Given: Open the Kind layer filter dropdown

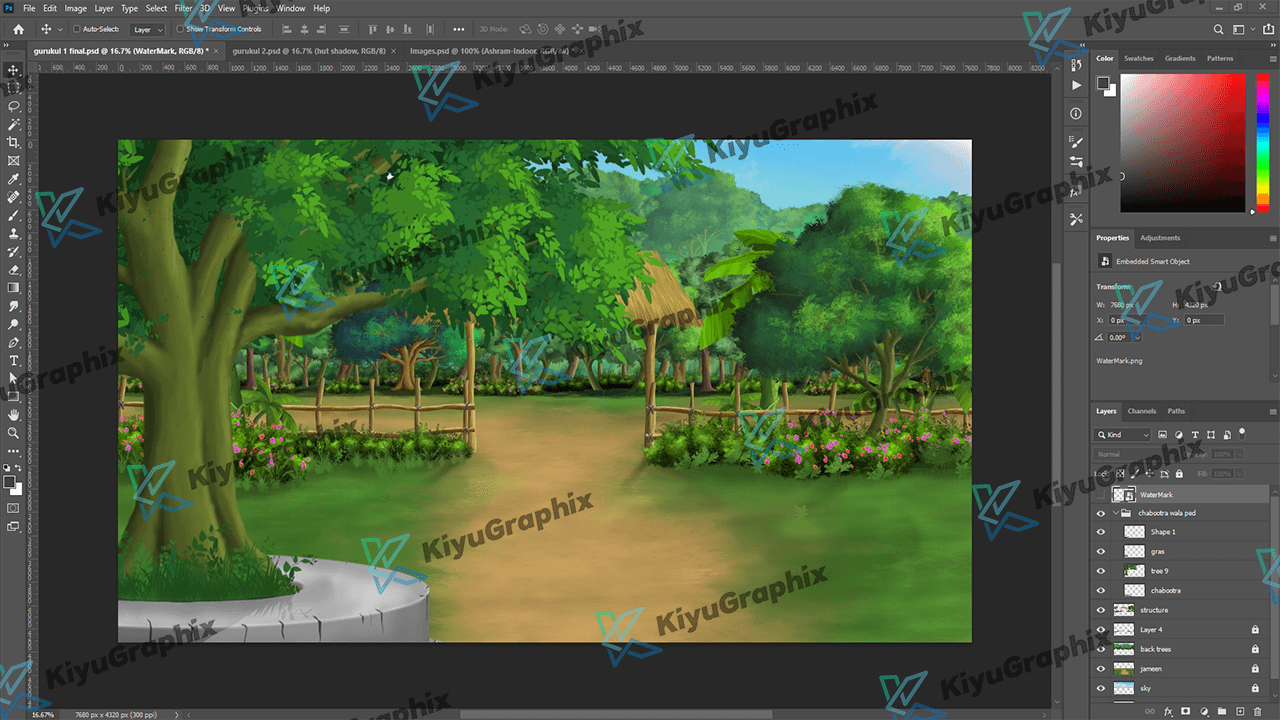Looking at the screenshot, I should (x=1123, y=435).
